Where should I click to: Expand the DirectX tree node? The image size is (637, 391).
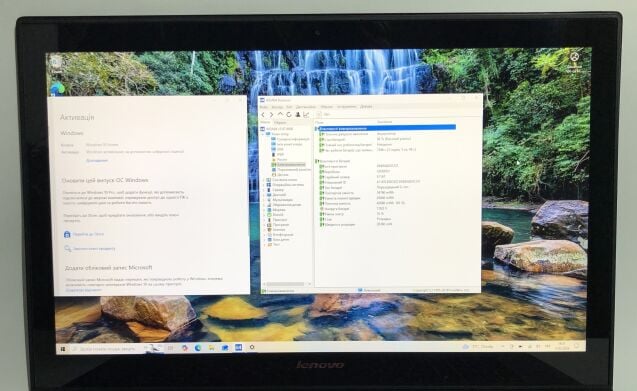[264, 215]
